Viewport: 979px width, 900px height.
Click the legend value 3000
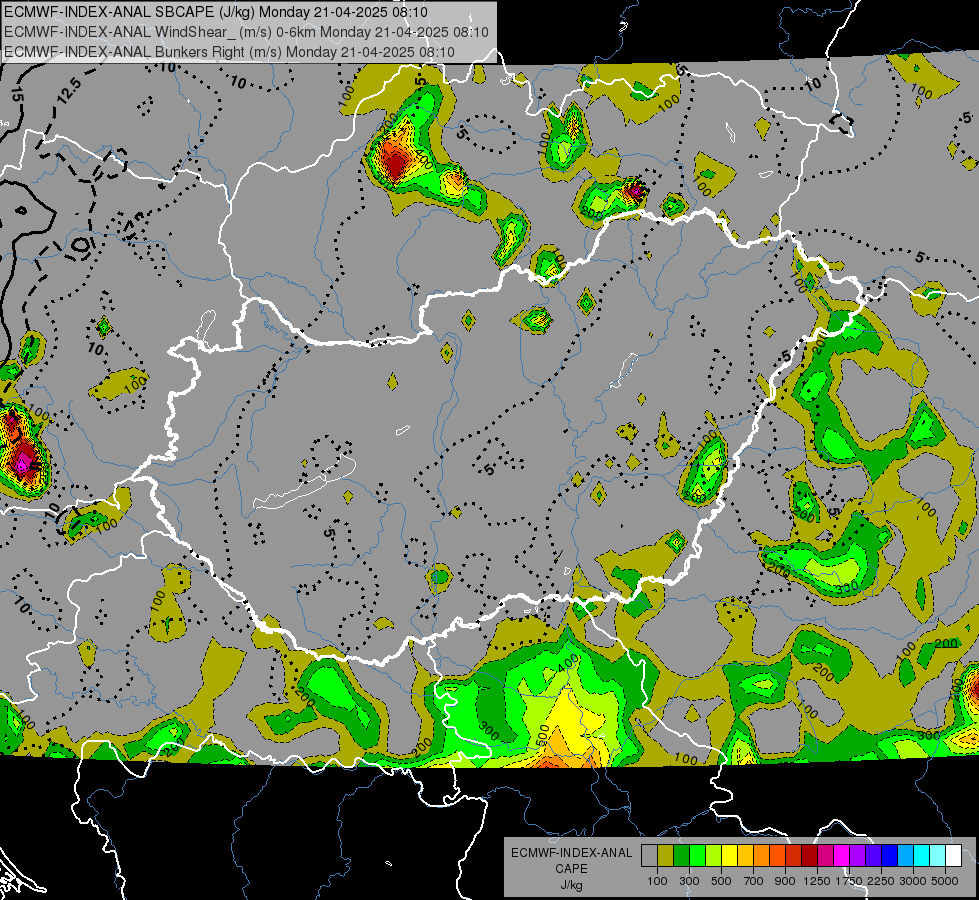click(913, 881)
